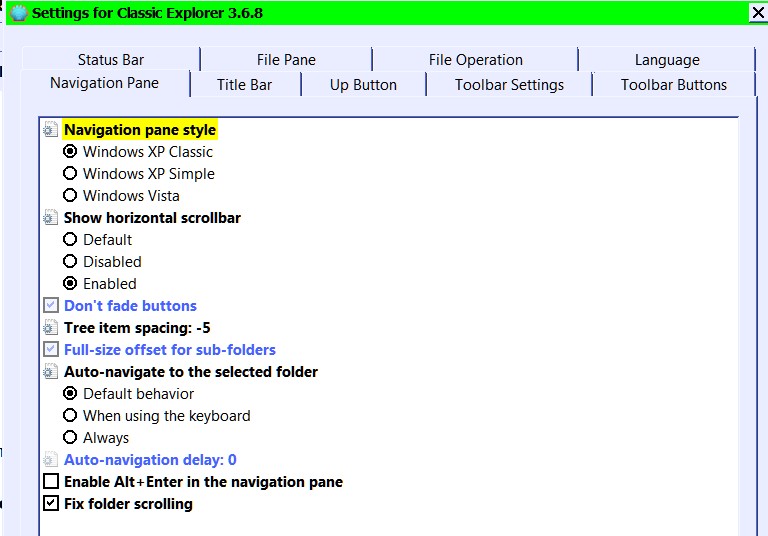
Task: Uncheck Fix folder scrolling
Action: (51, 504)
